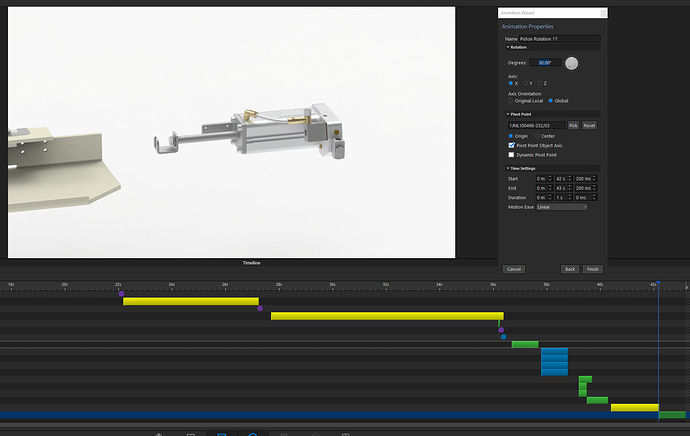Select the green bar near 37s

pos(525,344)
